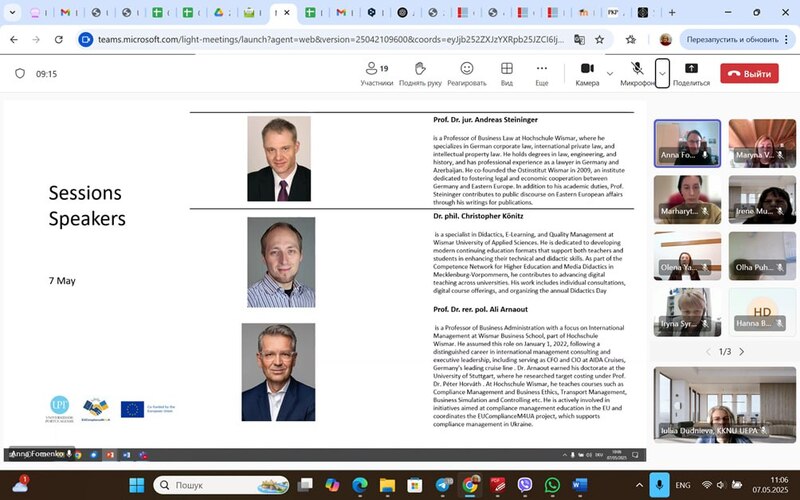This screenshot has width=800, height=500.
Task: Click the browser back arrow
Action: tap(14, 39)
